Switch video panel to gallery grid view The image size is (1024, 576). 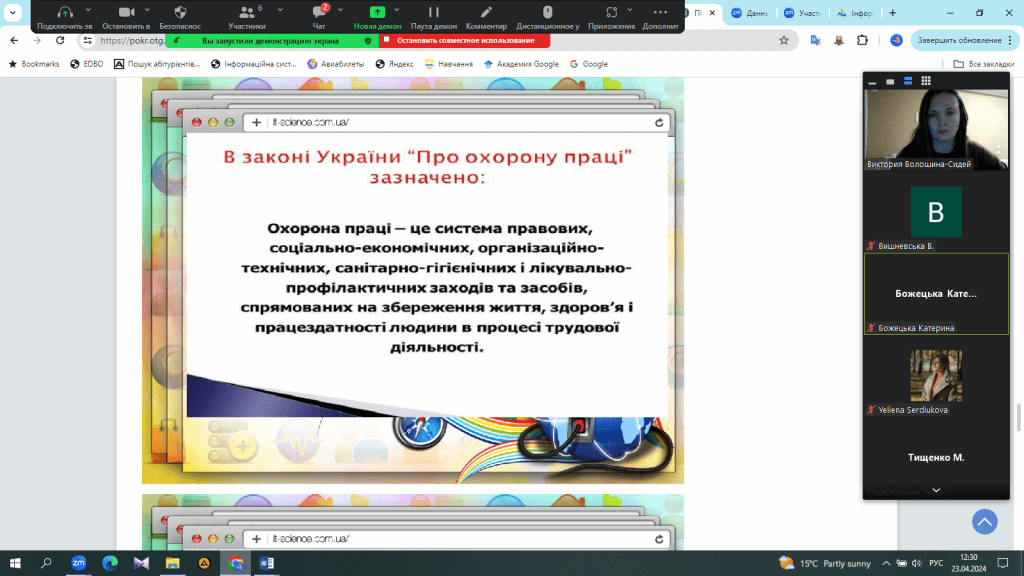pyautogui.click(x=926, y=81)
